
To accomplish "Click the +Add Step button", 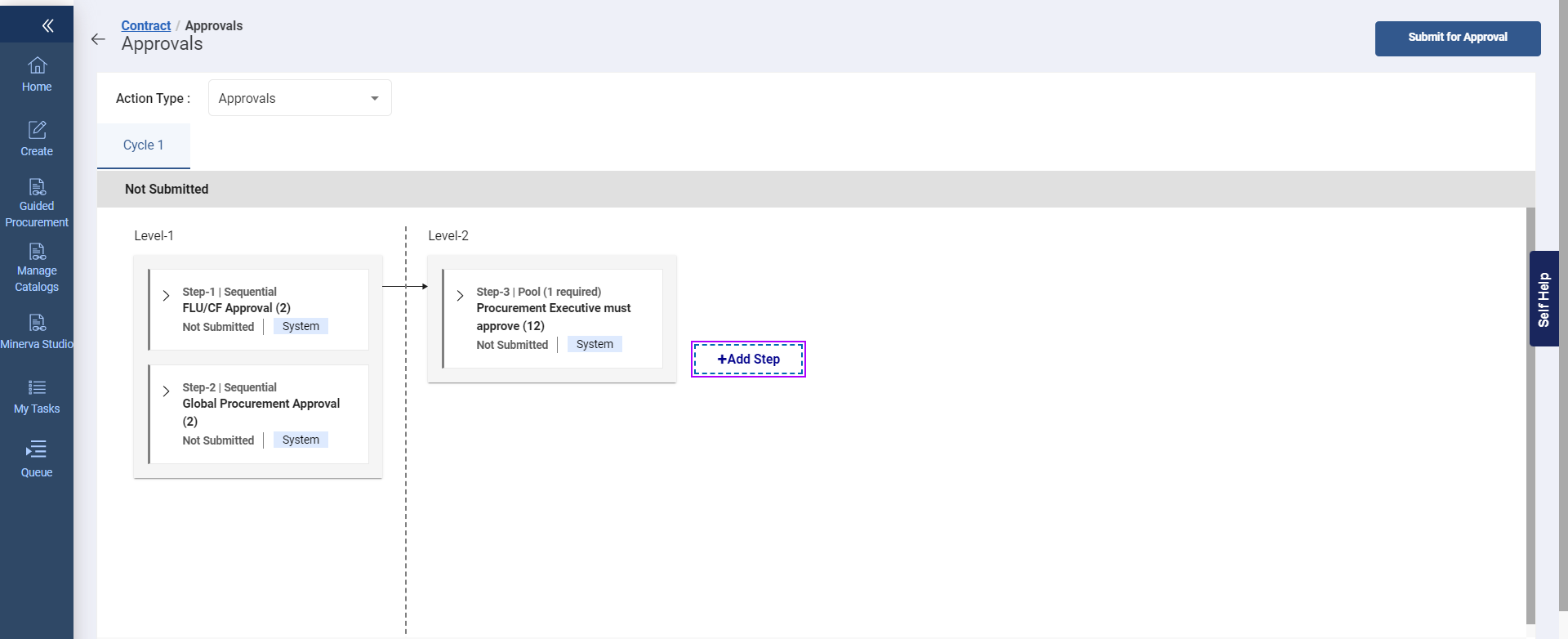I will [x=748, y=360].
